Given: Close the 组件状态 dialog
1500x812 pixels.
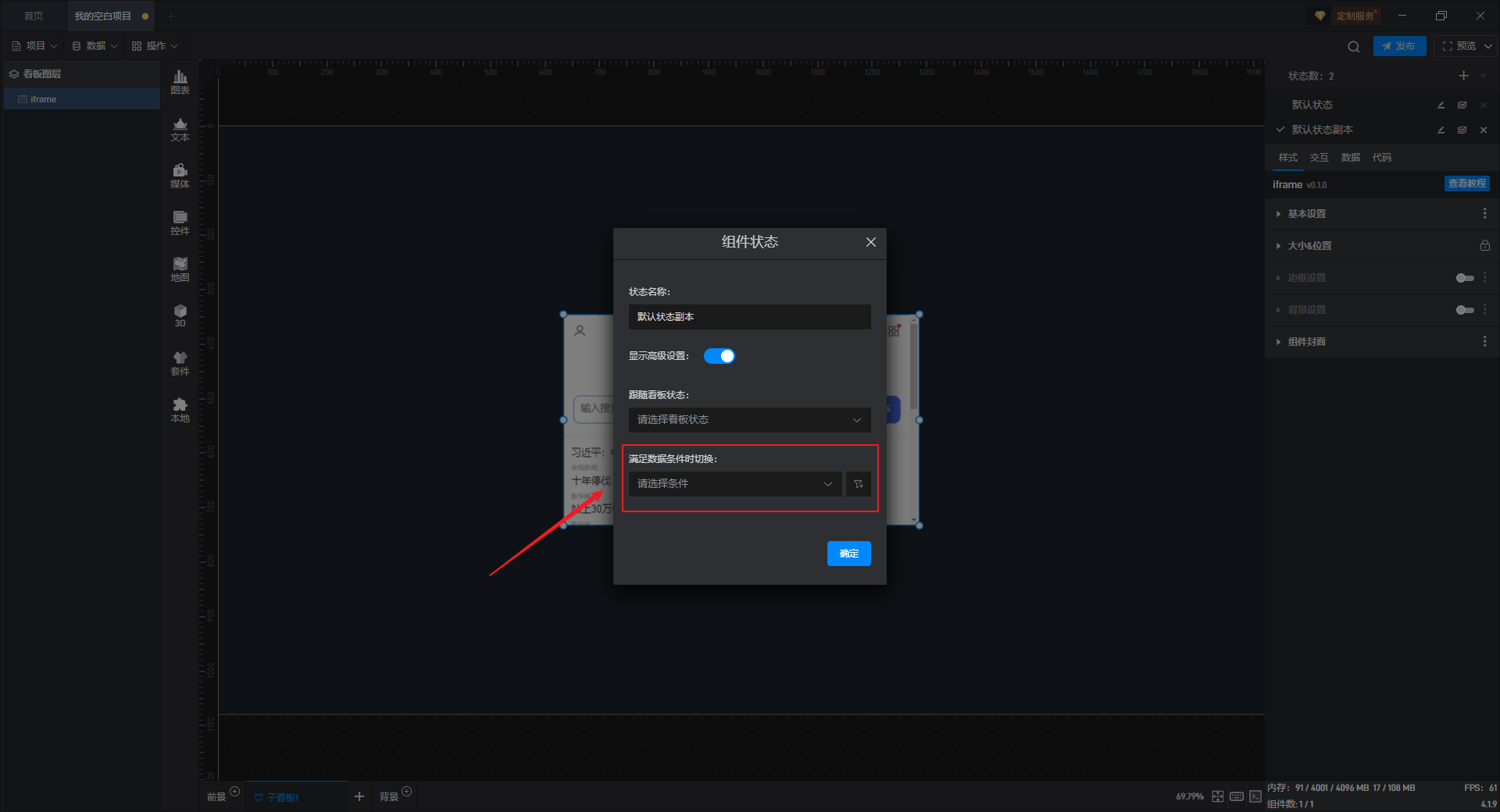Looking at the screenshot, I should coord(871,242).
